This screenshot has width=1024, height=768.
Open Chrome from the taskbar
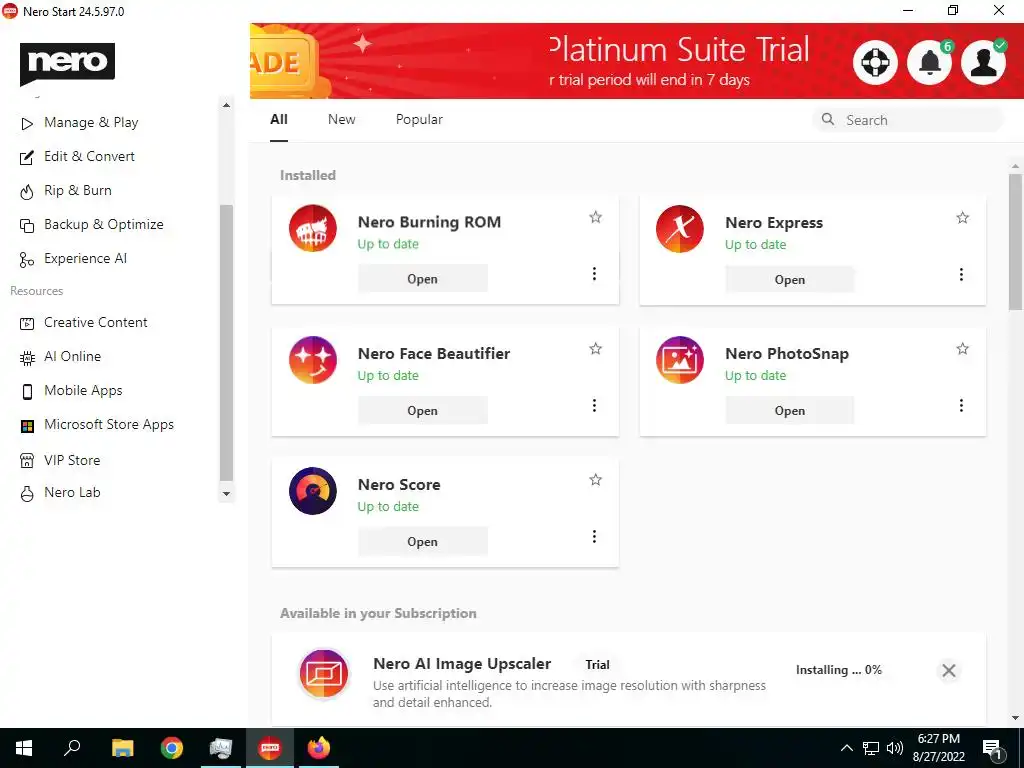tap(172, 748)
